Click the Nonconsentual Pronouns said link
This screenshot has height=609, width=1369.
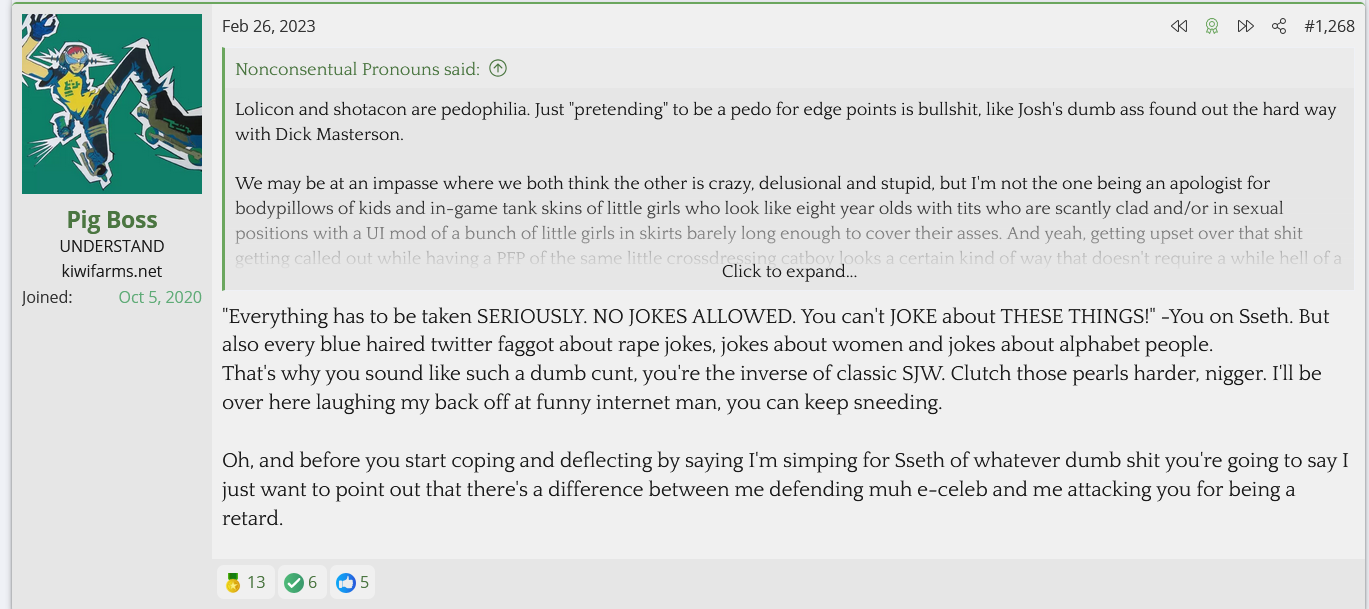click(357, 69)
